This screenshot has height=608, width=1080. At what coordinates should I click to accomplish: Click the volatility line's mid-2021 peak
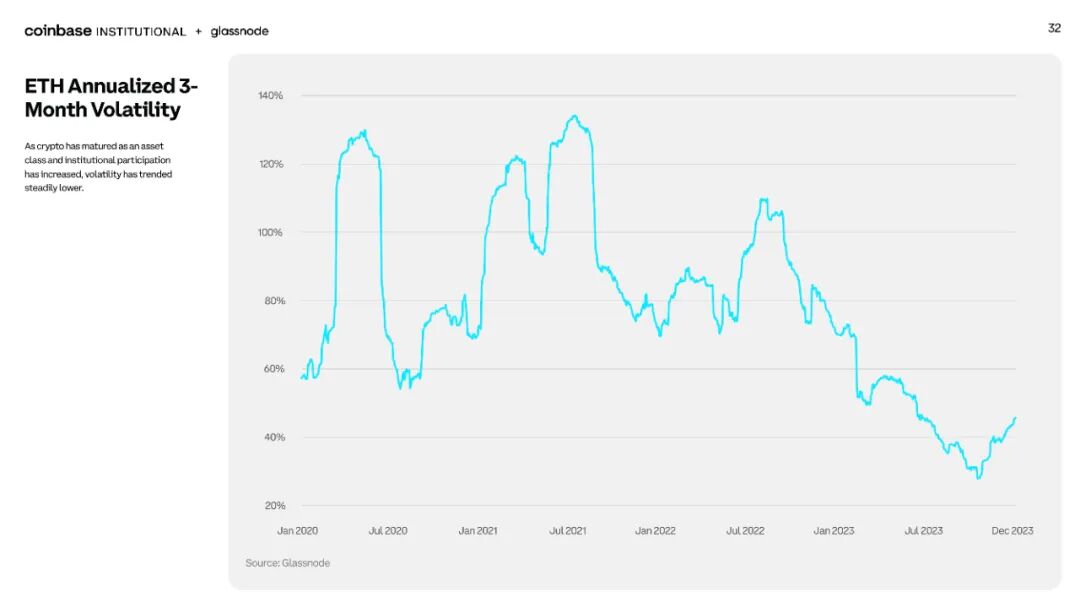[575, 117]
